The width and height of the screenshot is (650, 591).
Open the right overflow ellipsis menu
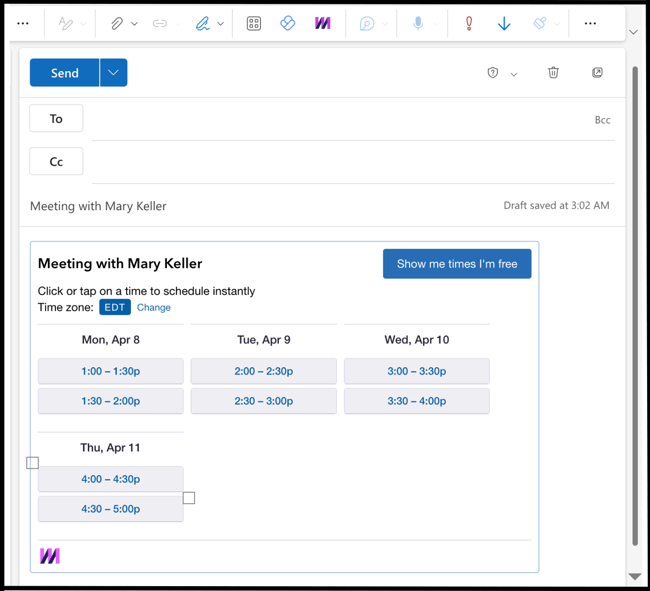(x=590, y=24)
